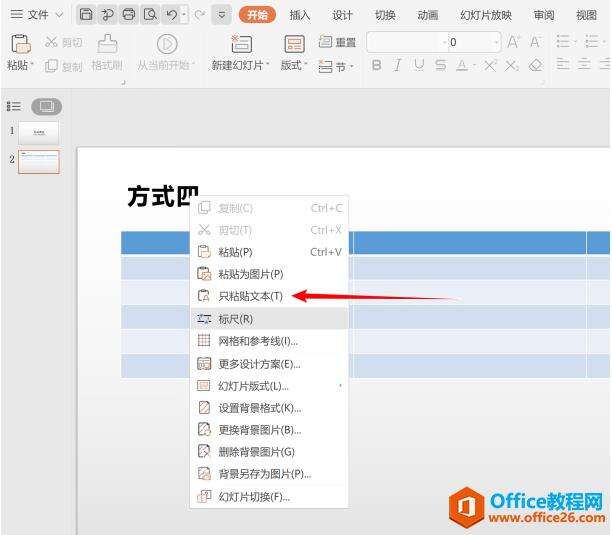
Task: Switch to slide thumbnails view icon
Action: [x=46, y=107]
